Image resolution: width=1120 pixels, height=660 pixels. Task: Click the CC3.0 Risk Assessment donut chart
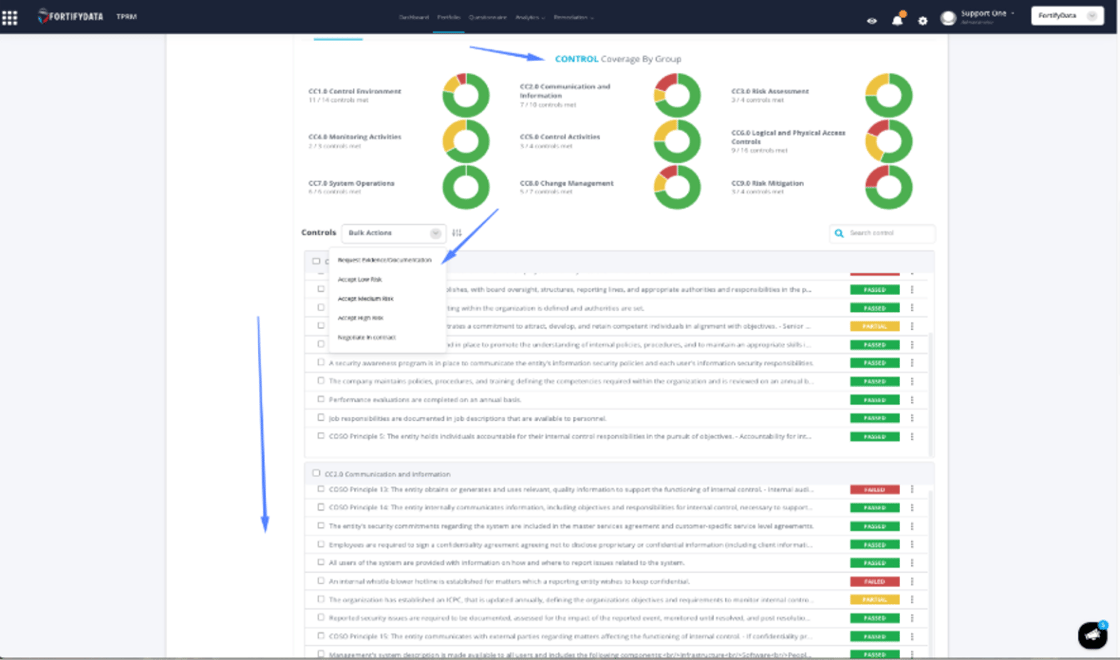coord(888,93)
